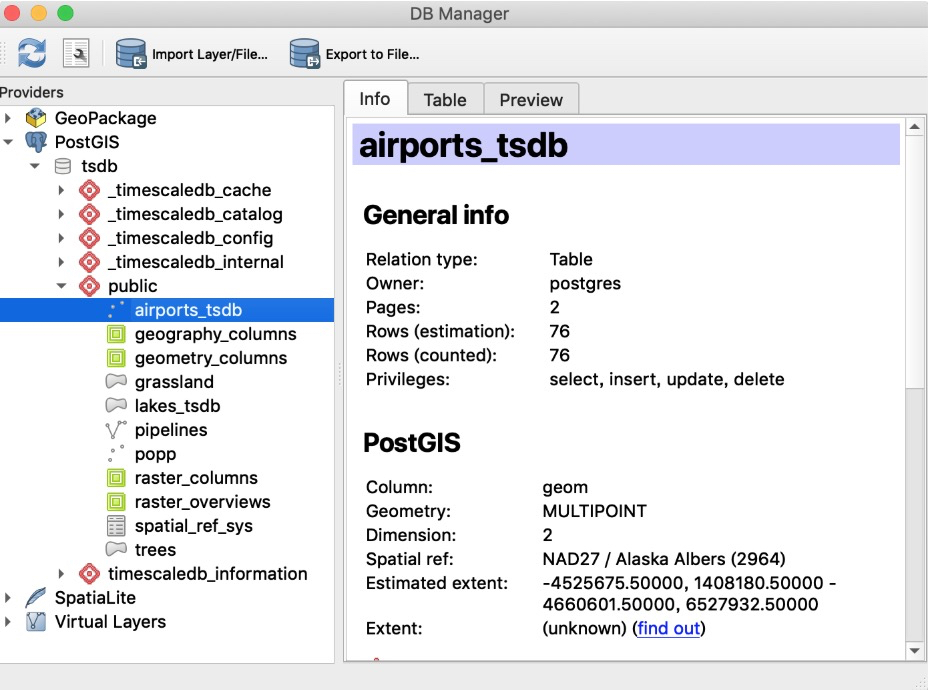The width and height of the screenshot is (928, 690).
Task: Collapse the tsdb database node
Action: tap(35, 166)
